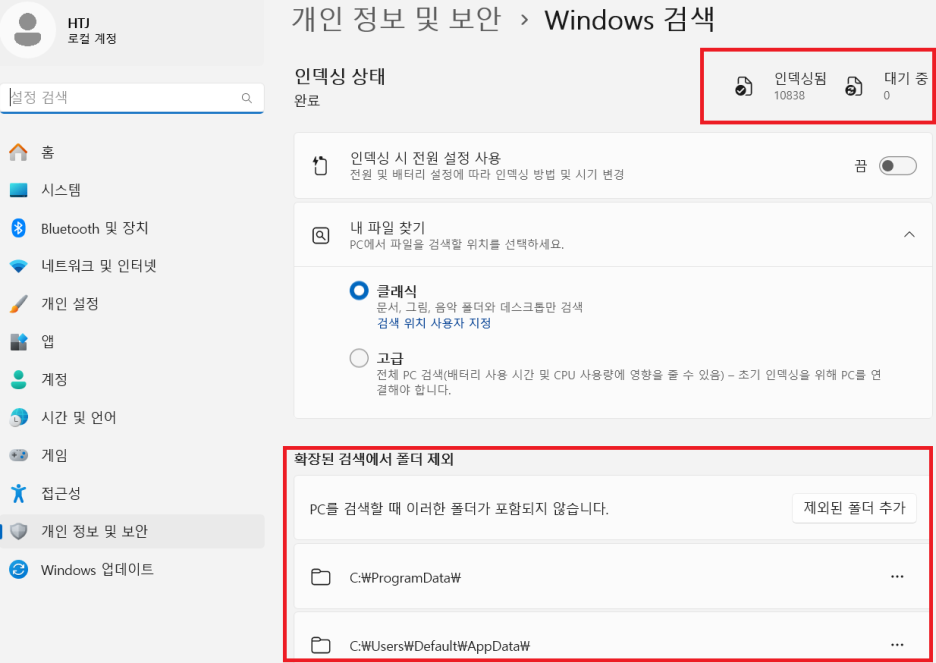Click the privacy shield icon in sidebar
Image resolution: width=936 pixels, height=663 pixels.
[19, 531]
